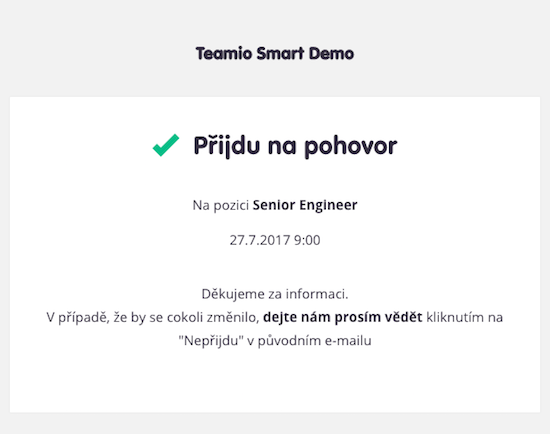Viewport: 550px width, 434px height.
Task: Click the text "v původním e-mailu"
Action: point(309,341)
